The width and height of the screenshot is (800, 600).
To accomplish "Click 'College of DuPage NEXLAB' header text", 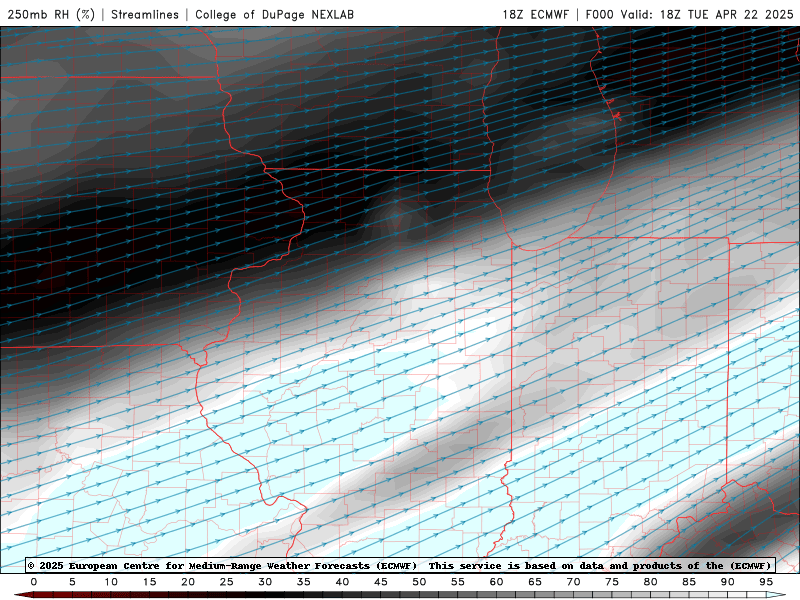I will (x=274, y=14).
